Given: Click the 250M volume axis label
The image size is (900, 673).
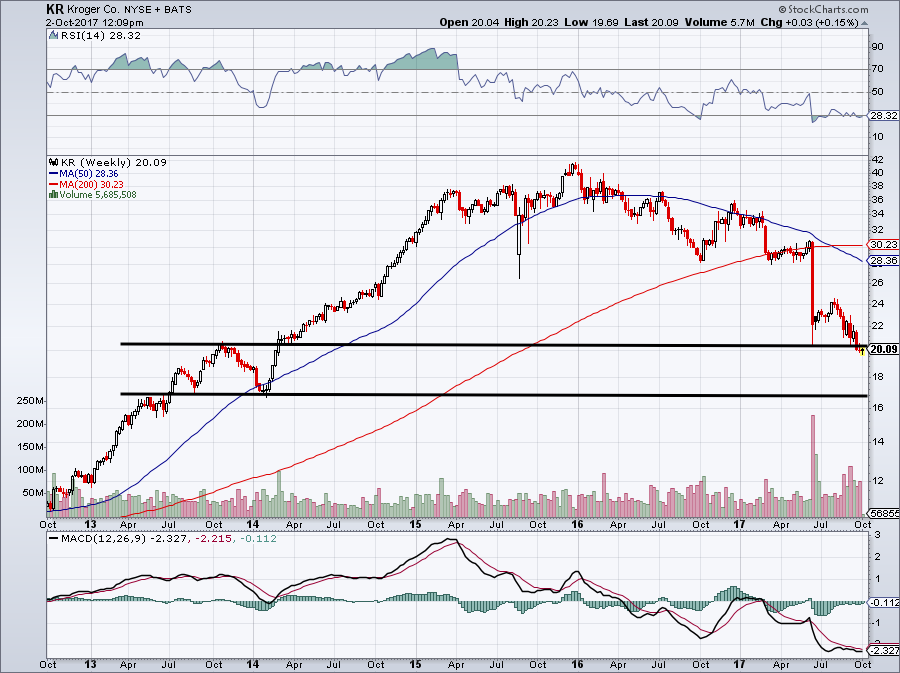Looking at the screenshot, I should pos(30,401).
